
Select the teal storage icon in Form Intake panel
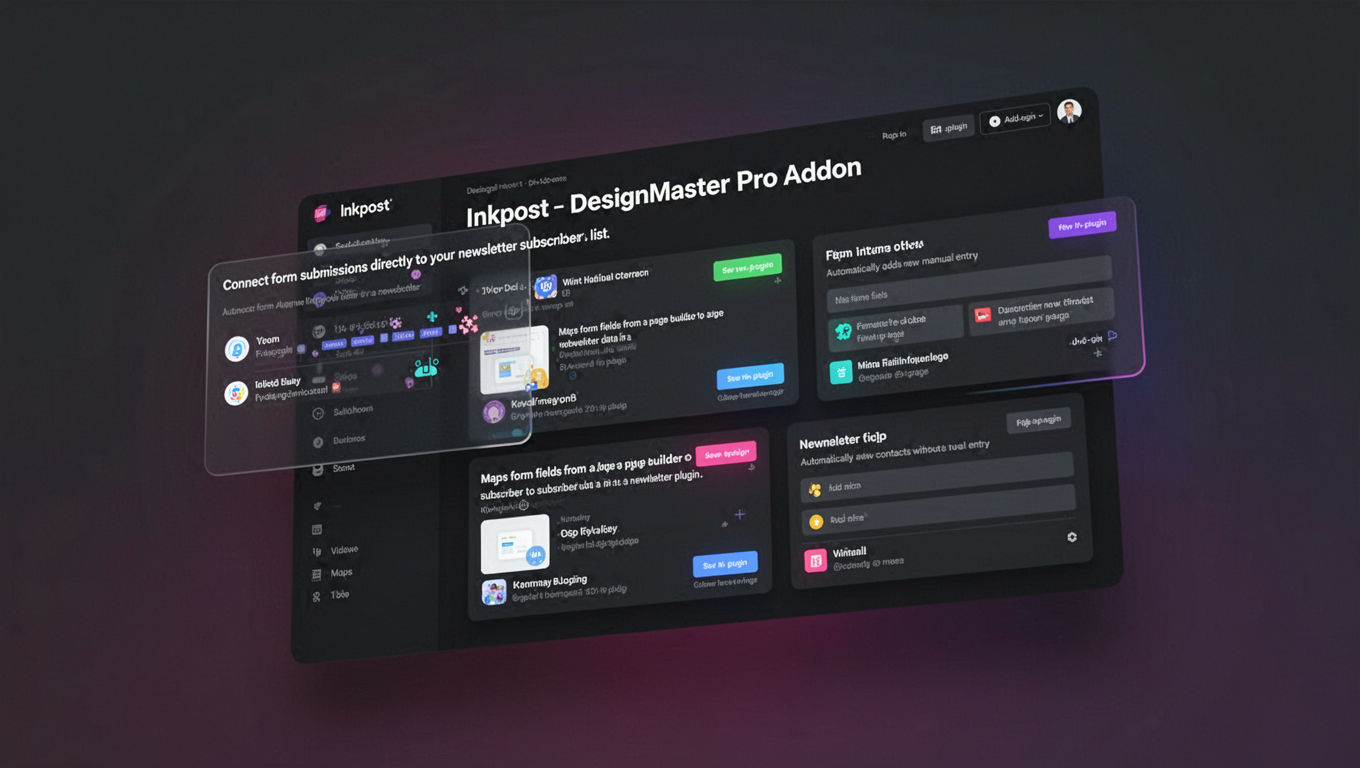pyautogui.click(x=842, y=372)
